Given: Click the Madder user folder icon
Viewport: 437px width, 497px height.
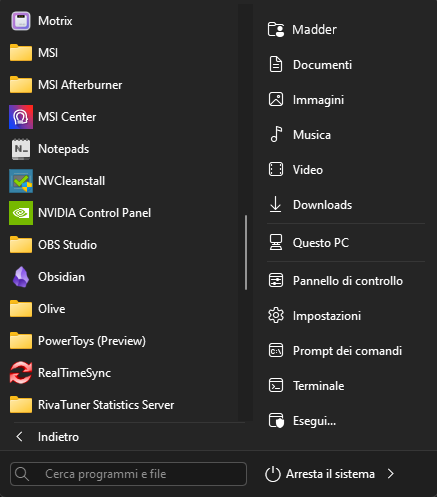Looking at the screenshot, I should coord(276,30).
